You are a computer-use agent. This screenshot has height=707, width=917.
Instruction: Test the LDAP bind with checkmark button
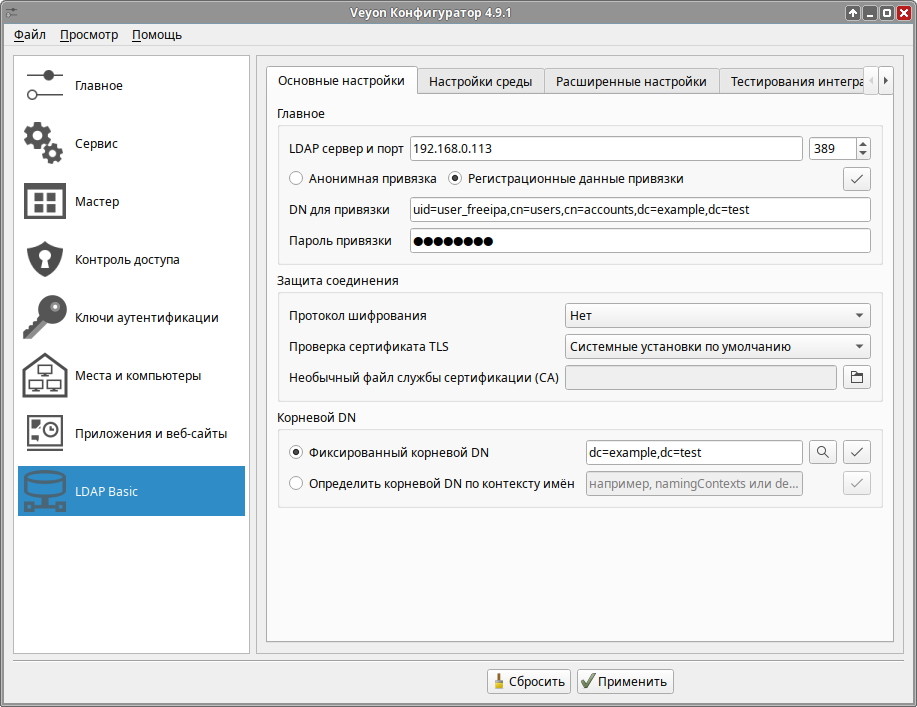pos(857,179)
